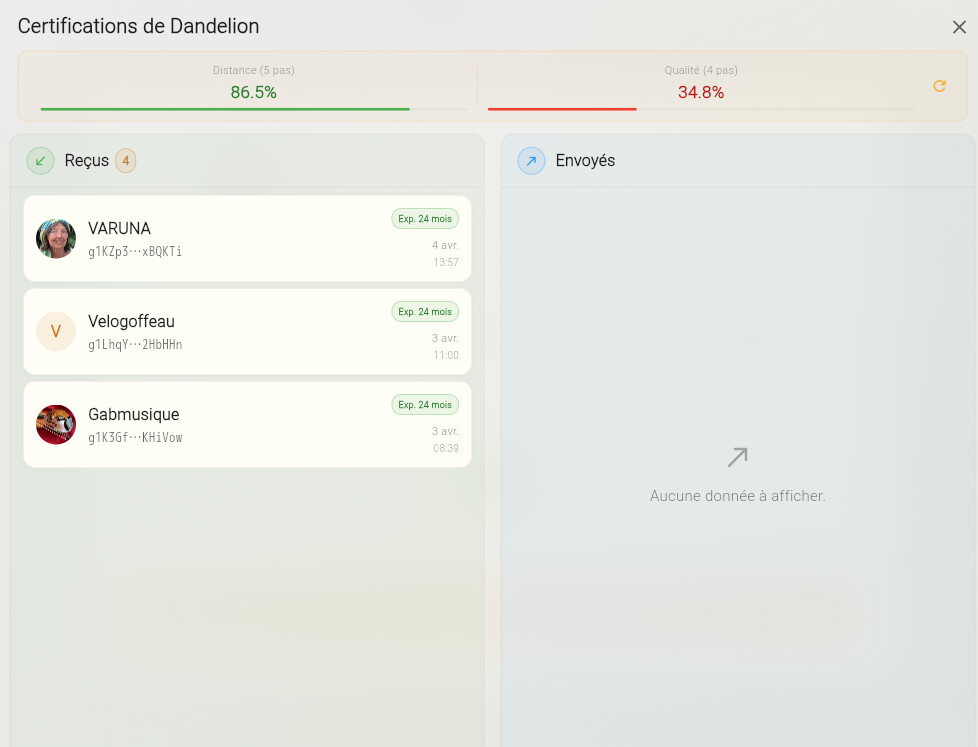Click Gabmusique's profile picture
Viewport: 978px width, 747px height.
56,425
